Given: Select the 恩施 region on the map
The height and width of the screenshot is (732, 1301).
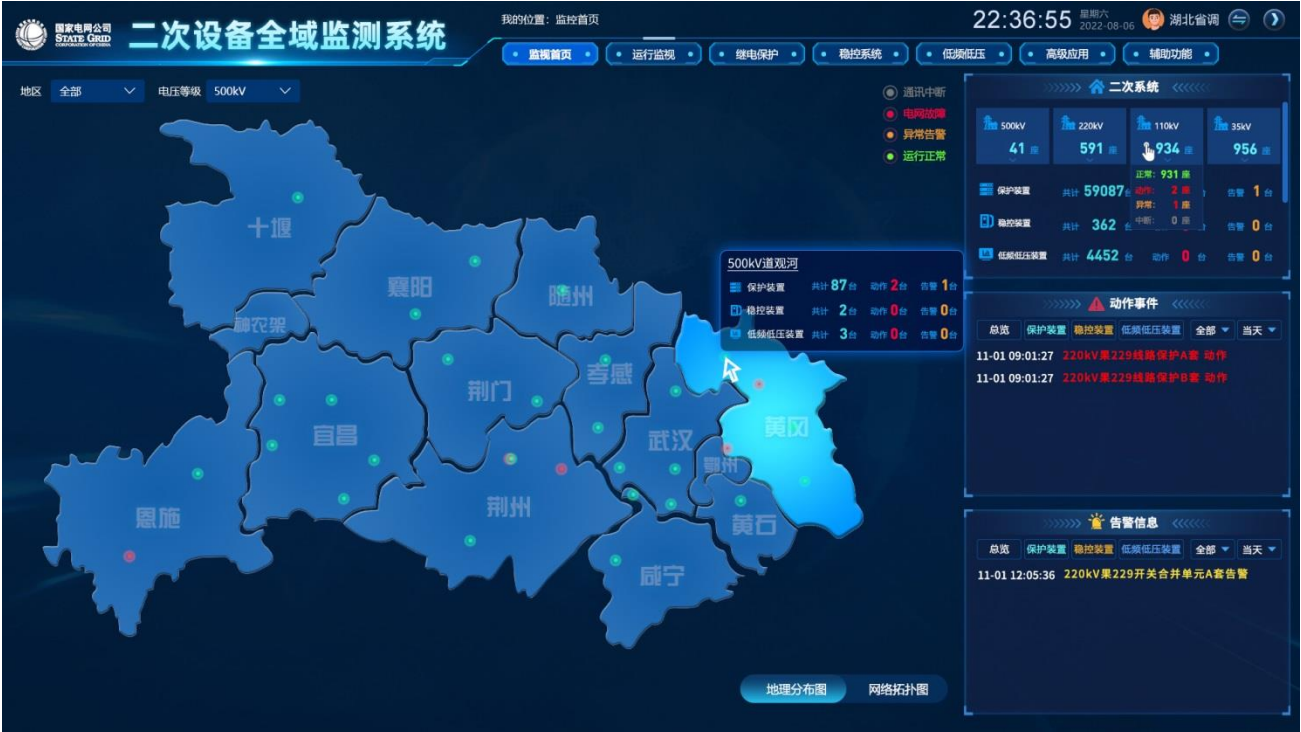Looking at the screenshot, I should click(x=158, y=518).
